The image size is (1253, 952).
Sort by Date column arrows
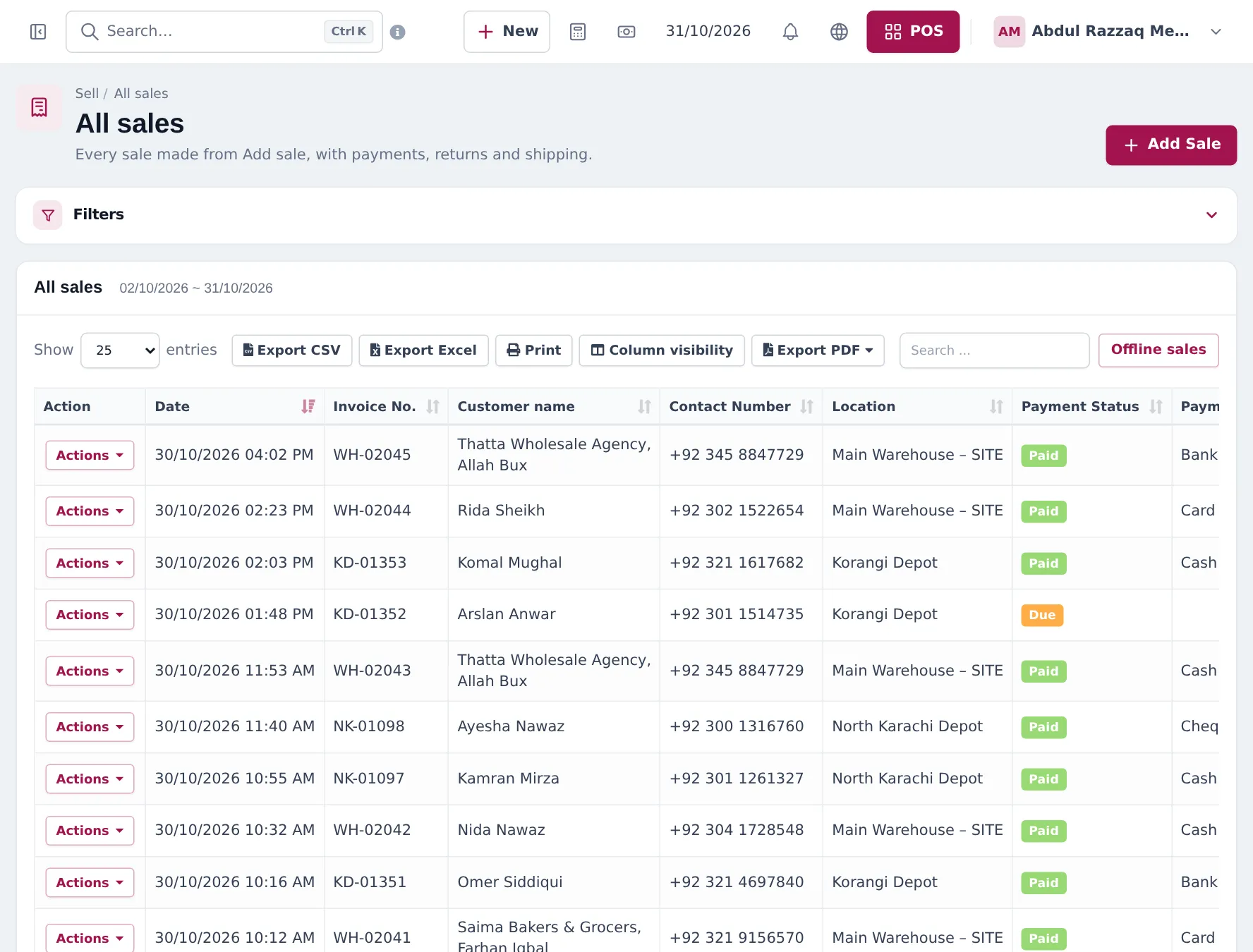tap(308, 406)
